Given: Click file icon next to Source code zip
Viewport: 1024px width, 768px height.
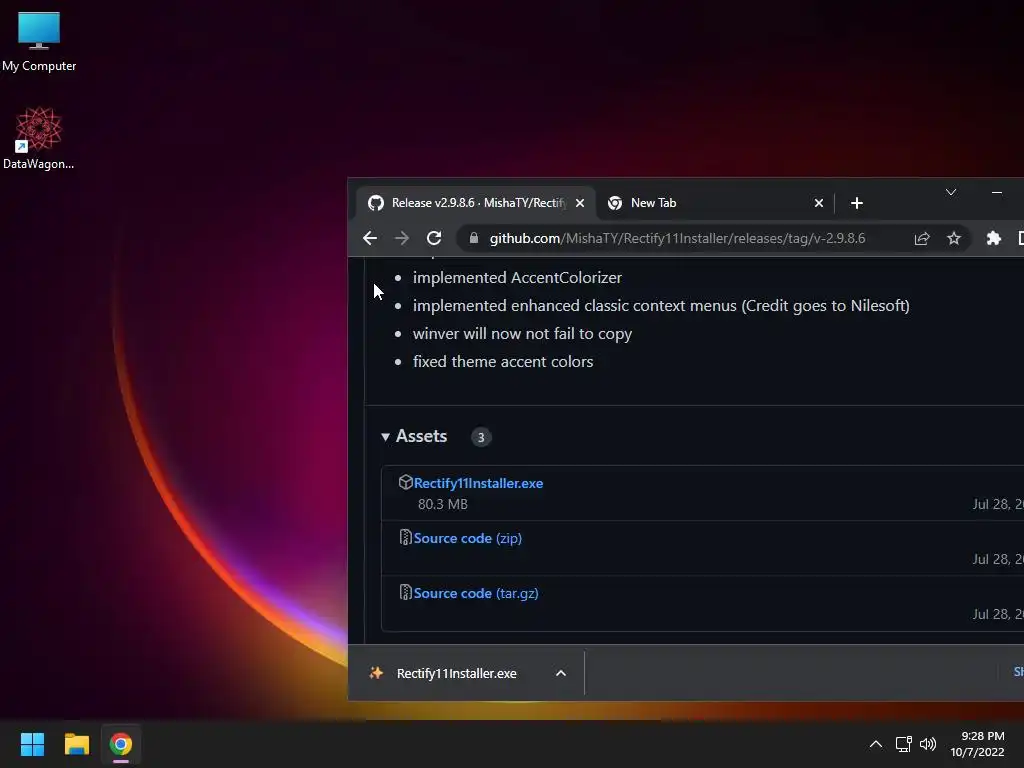Looking at the screenshot, I should point(405,537).
